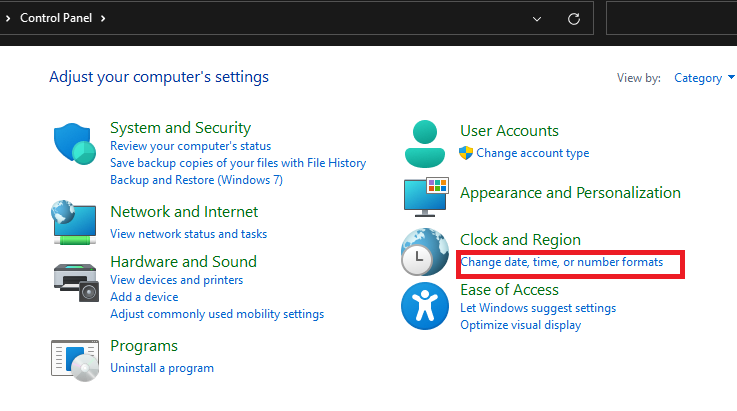
Task: Click the Clock and Region globe icon
Action: [x=424, y=253]
